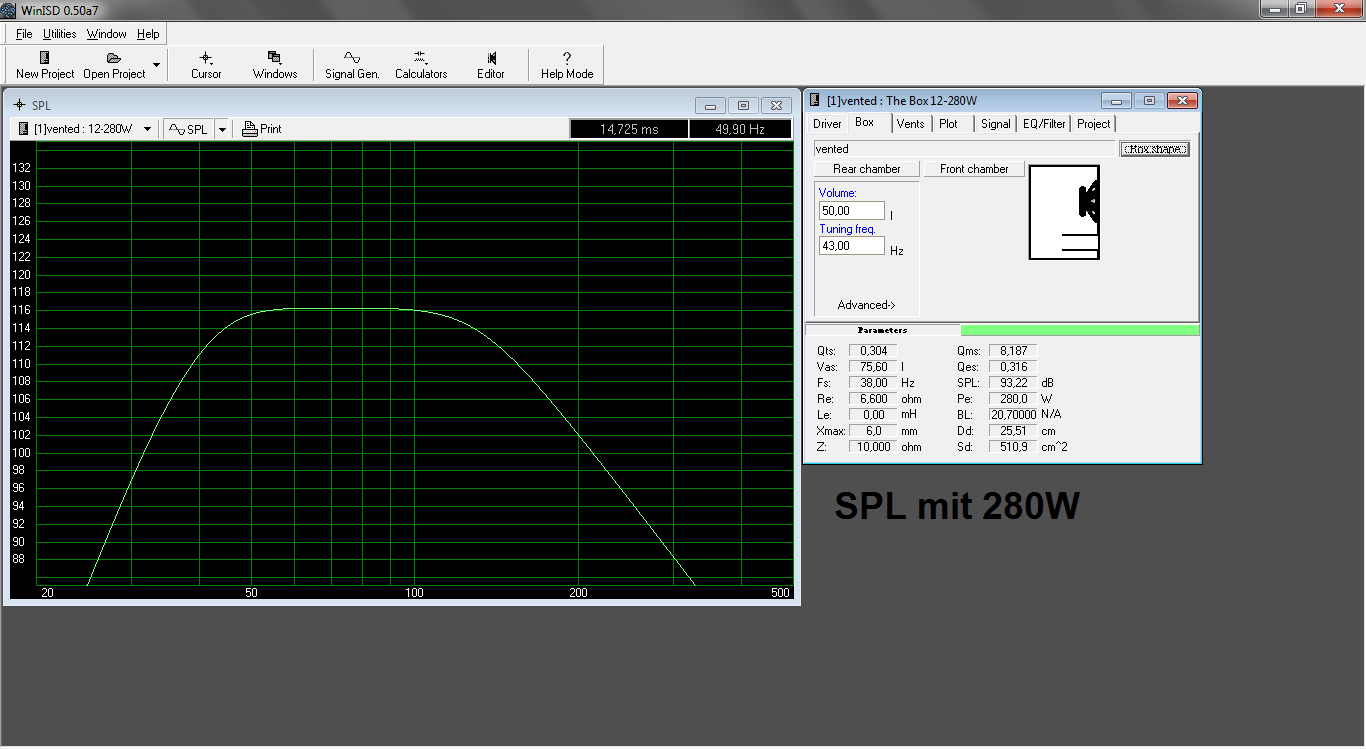Click the New Project toolbar icon
Screen dimensions: 1366x749
(x=45, y=59)
